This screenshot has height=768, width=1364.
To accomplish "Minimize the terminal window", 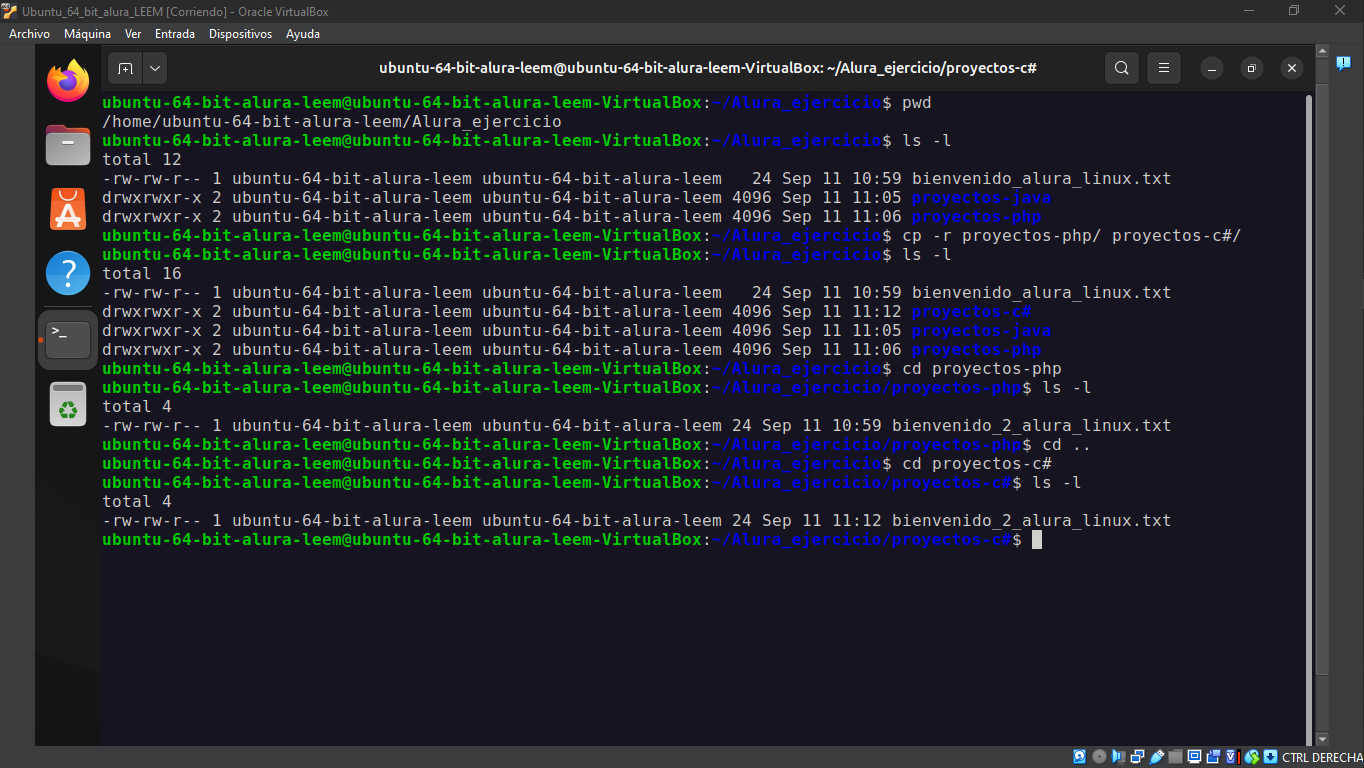I will click(1211, 68).
